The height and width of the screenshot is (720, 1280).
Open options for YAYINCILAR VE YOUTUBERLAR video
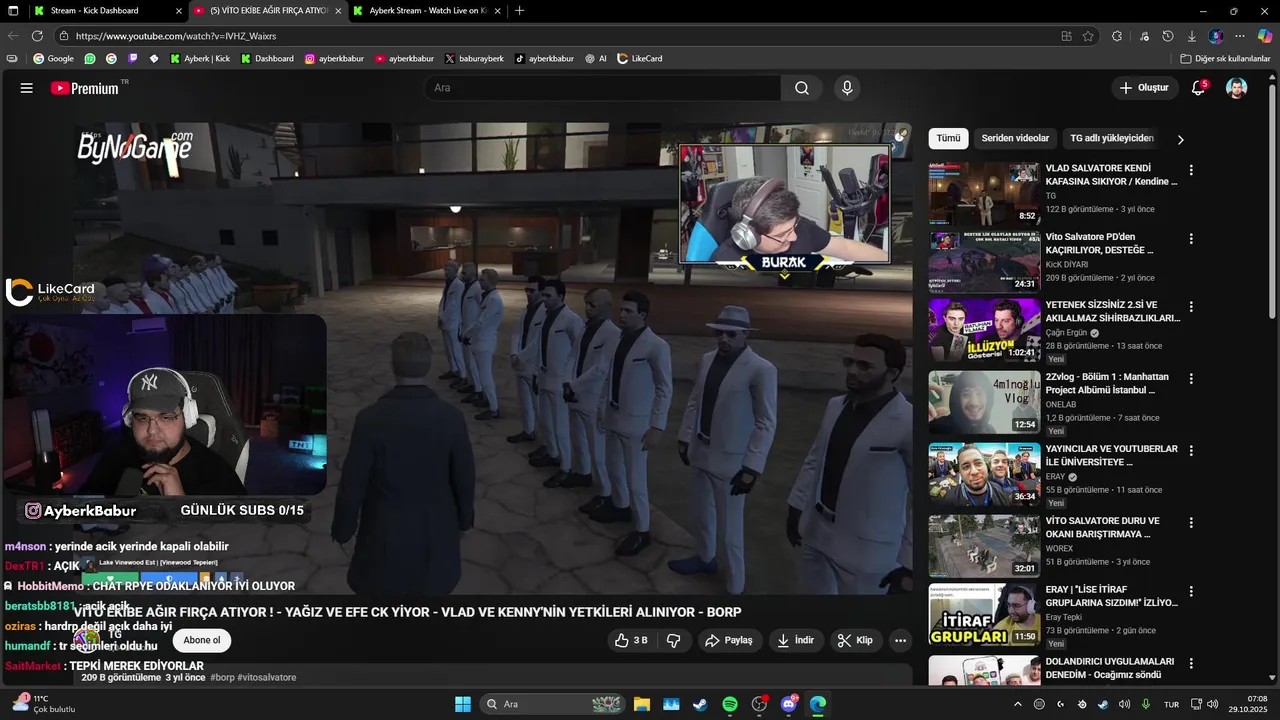tap(1190, 451)
